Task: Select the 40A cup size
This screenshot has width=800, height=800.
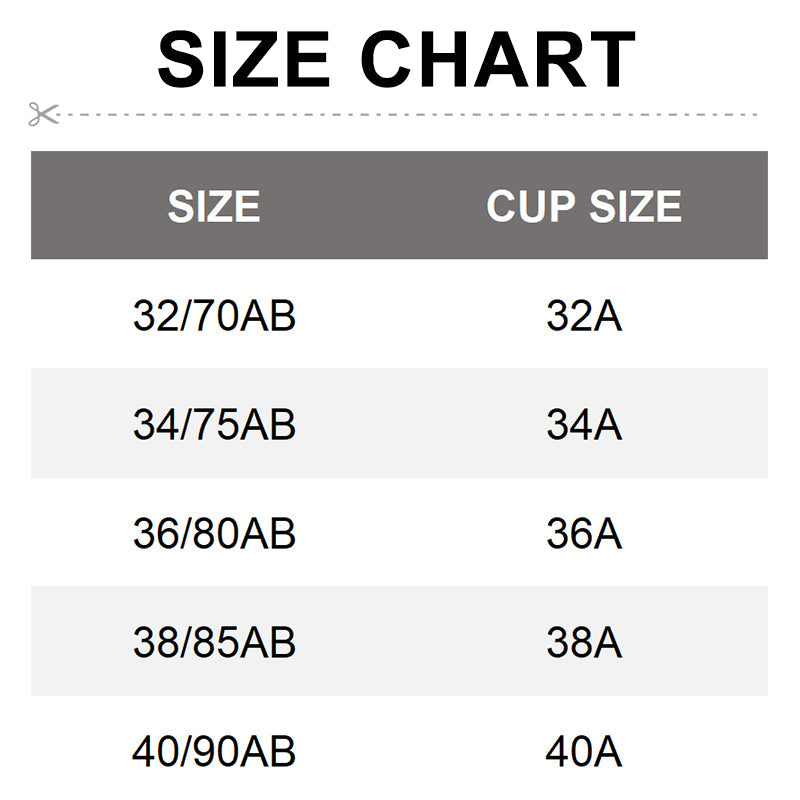Action: pyautogui.click(x=584, y=750)
